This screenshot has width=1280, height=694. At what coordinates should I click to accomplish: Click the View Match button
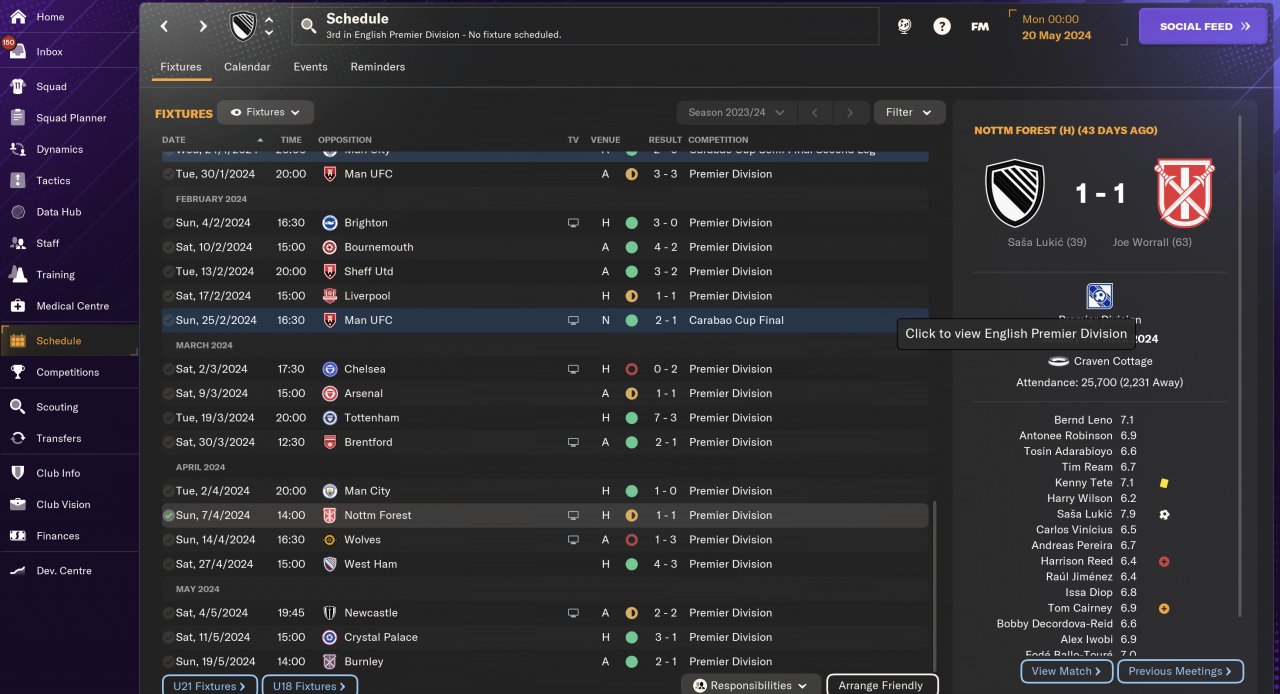coord(1066,671)
